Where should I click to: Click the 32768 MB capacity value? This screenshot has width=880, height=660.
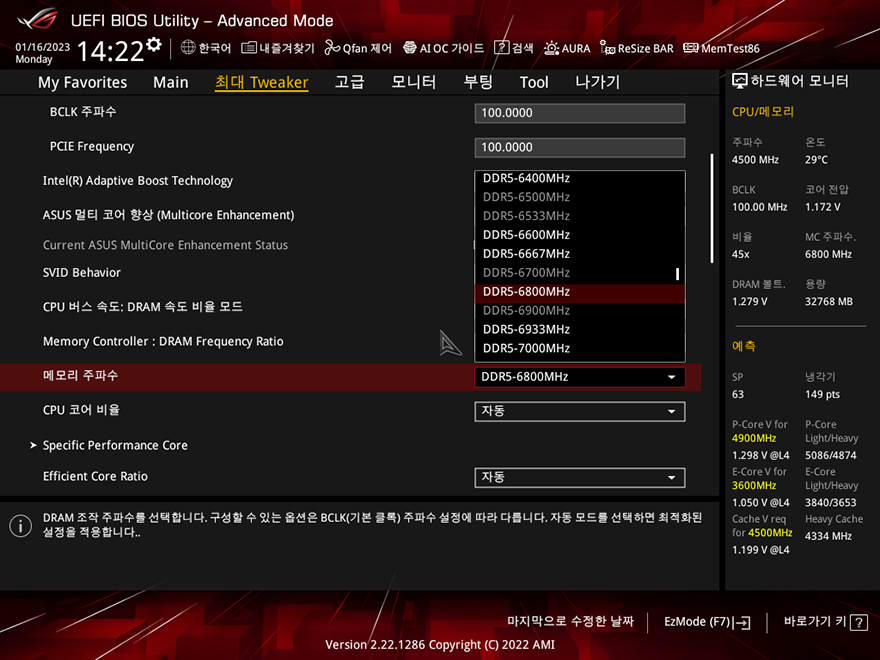click(829, 302)
